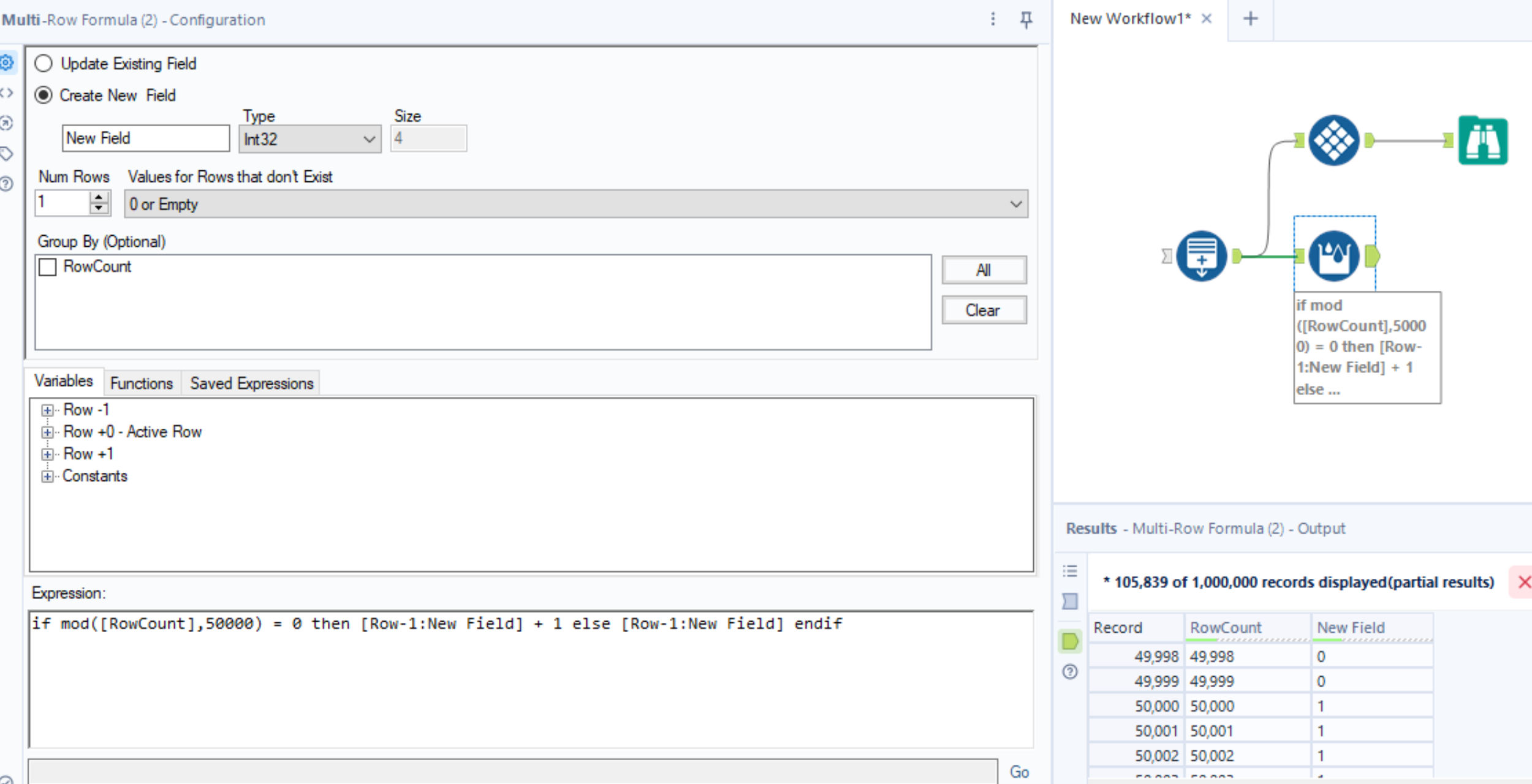Switch to the Functions tab

(x=142, y=383)
